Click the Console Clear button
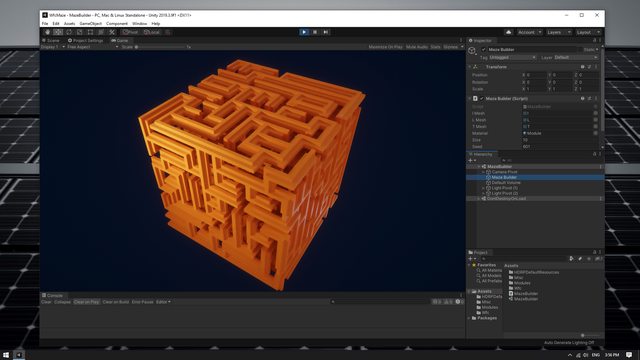The width and height of the screenshot is (640, 360). click(46, 302)
